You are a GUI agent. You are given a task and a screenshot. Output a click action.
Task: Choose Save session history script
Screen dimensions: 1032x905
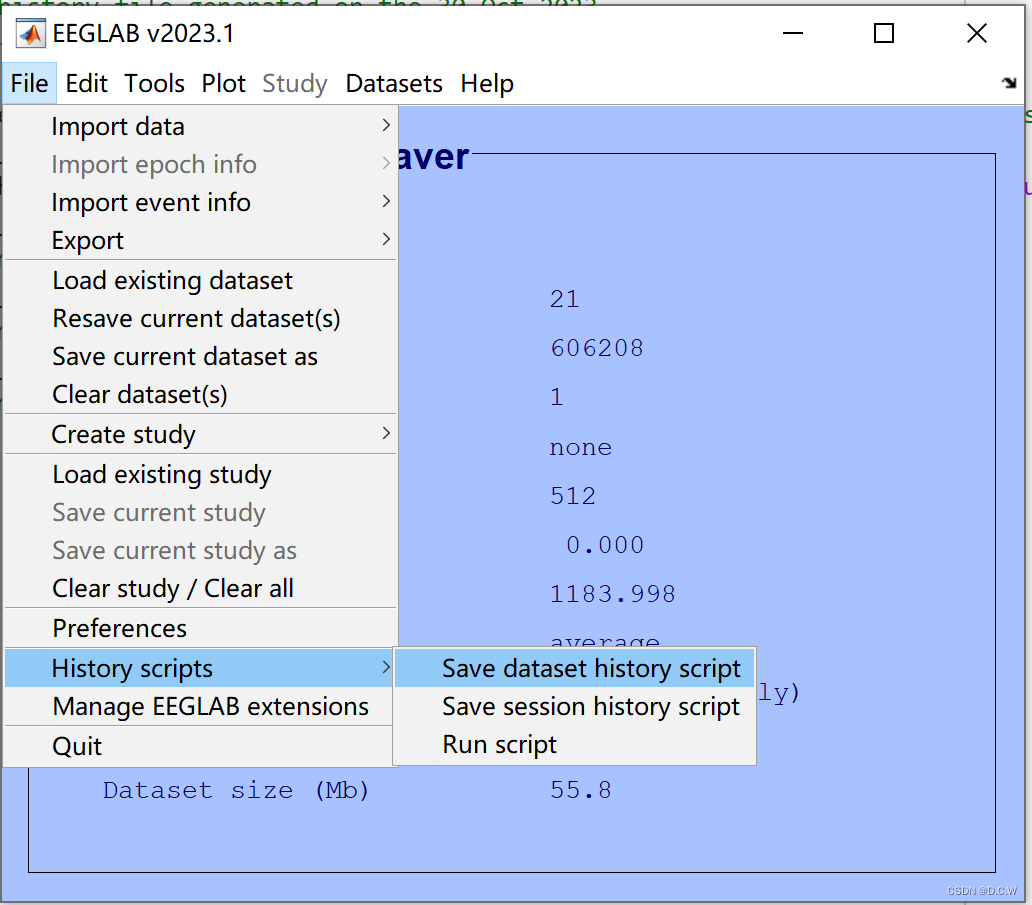(575, 706)
